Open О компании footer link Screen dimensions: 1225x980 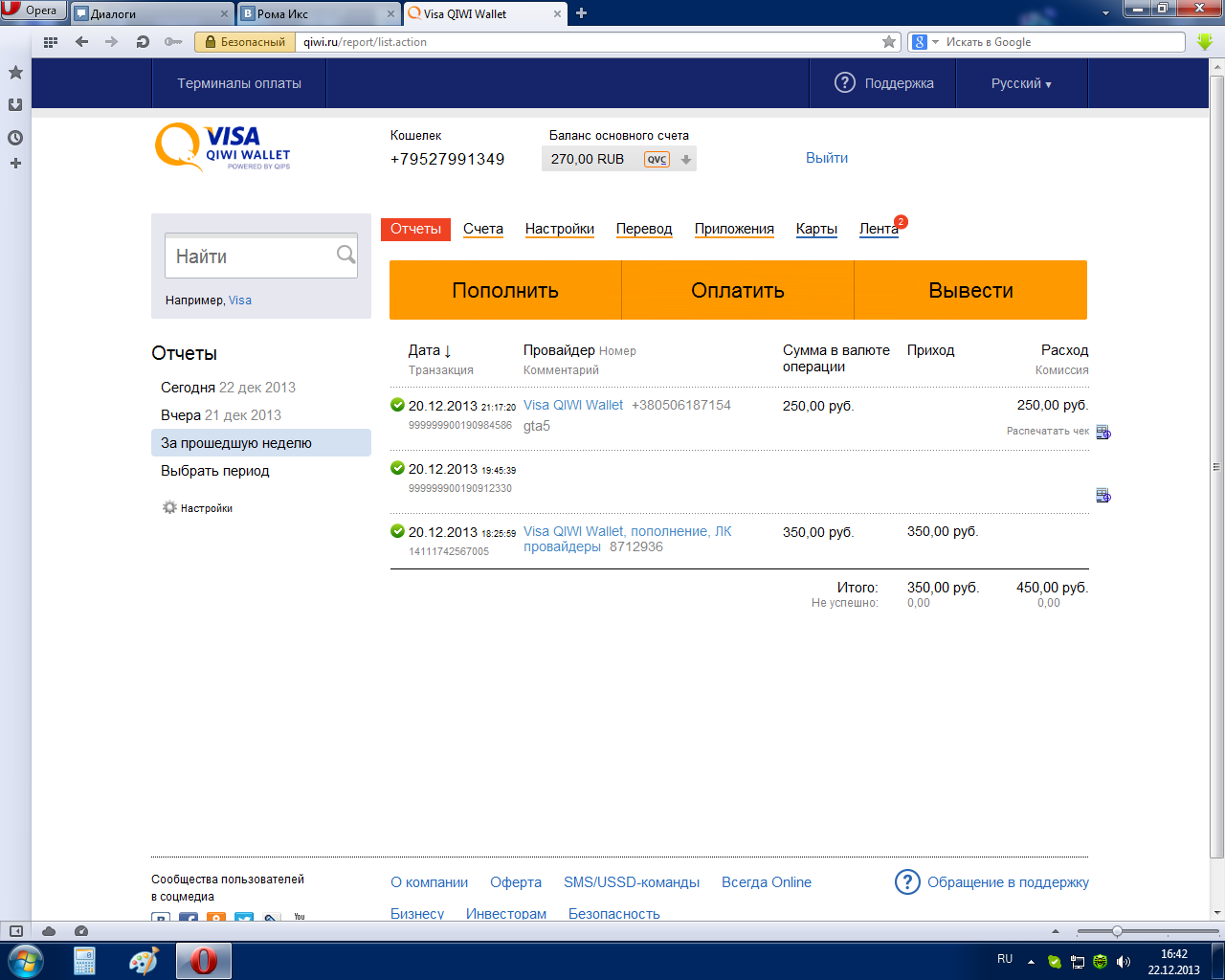point(430,882)
